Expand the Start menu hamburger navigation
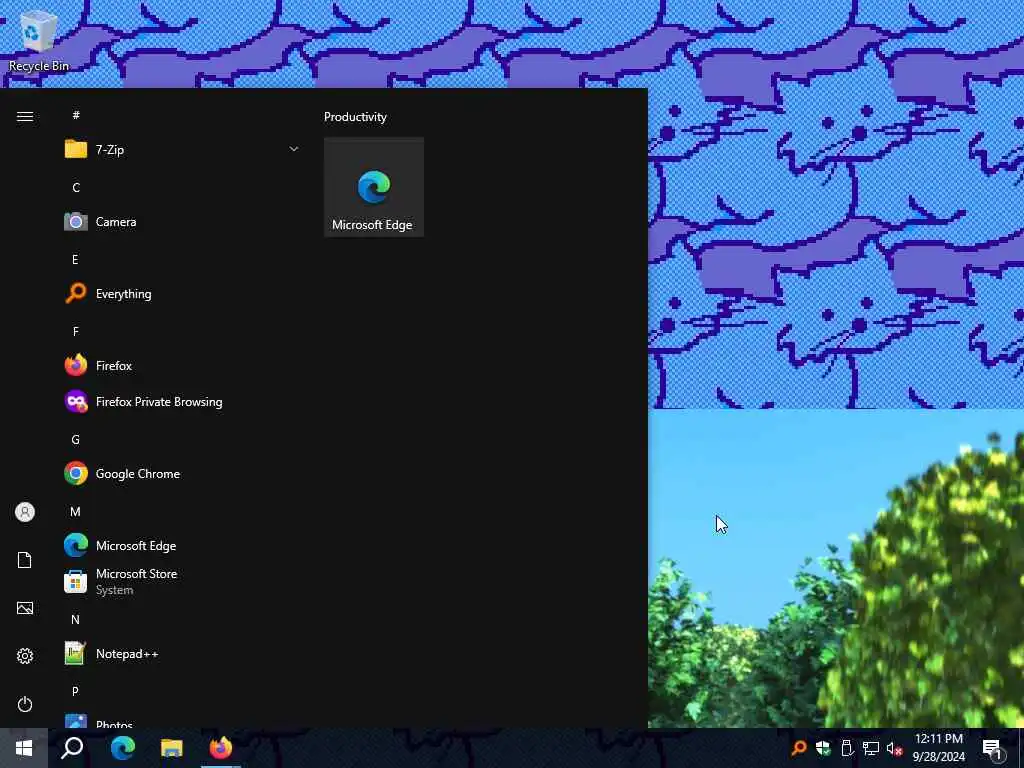1024x768 pixels. [x=25, y=117]
